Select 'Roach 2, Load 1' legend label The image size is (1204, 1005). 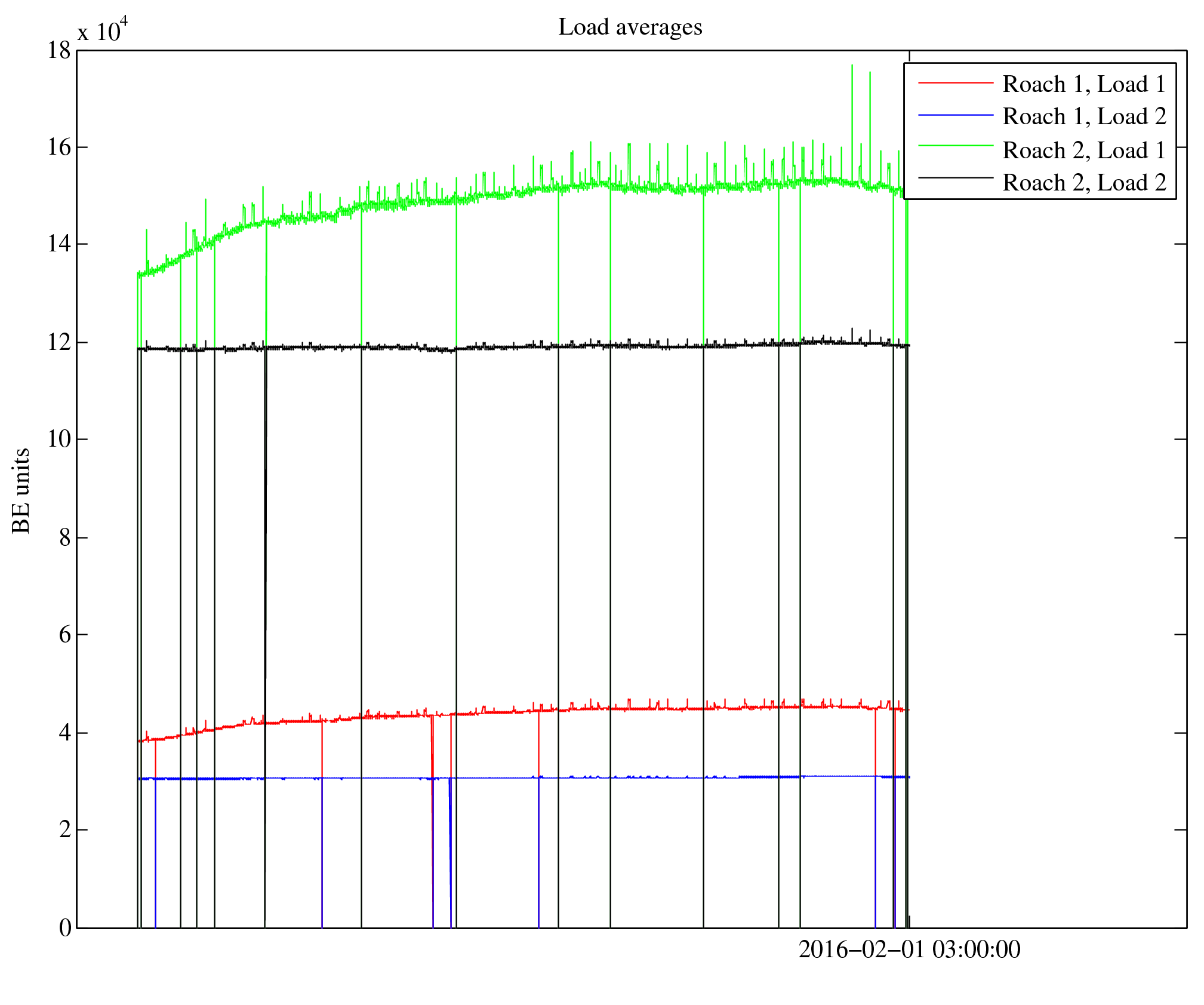coord(1083,150)
